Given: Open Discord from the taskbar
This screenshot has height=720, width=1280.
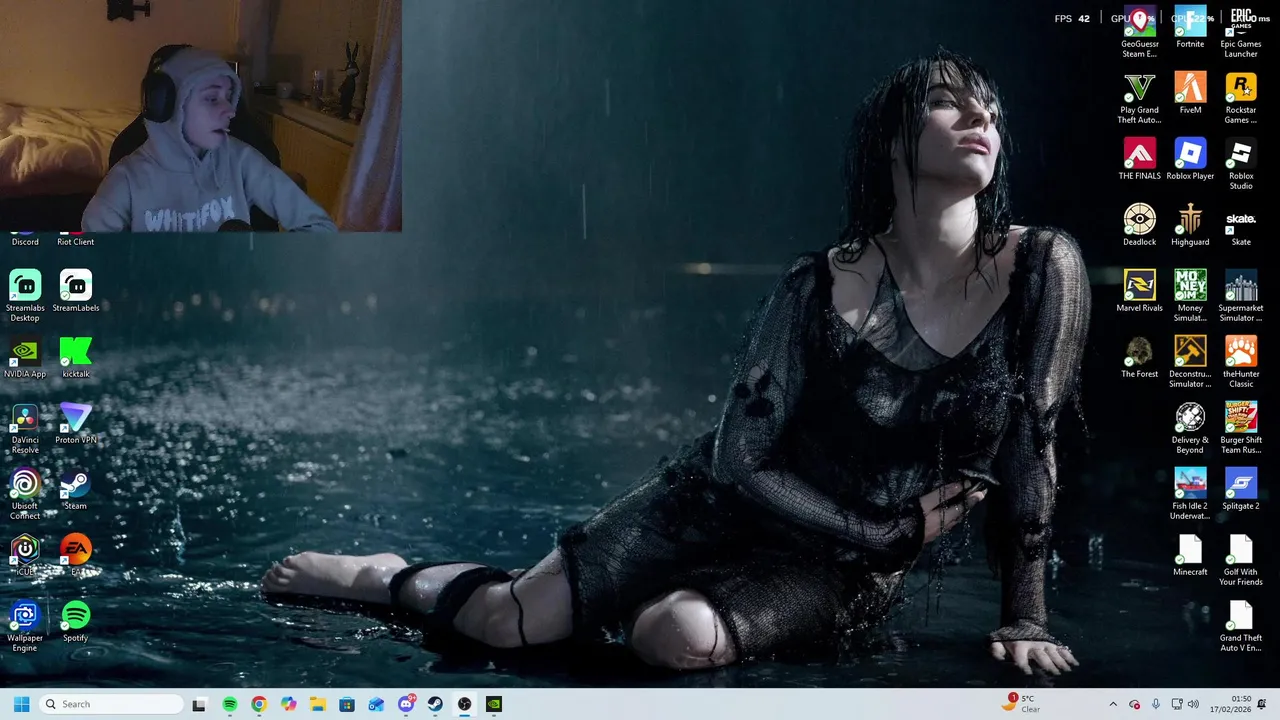Looking at the screenshot, I should pyautogui.click(x=406, y=704).
